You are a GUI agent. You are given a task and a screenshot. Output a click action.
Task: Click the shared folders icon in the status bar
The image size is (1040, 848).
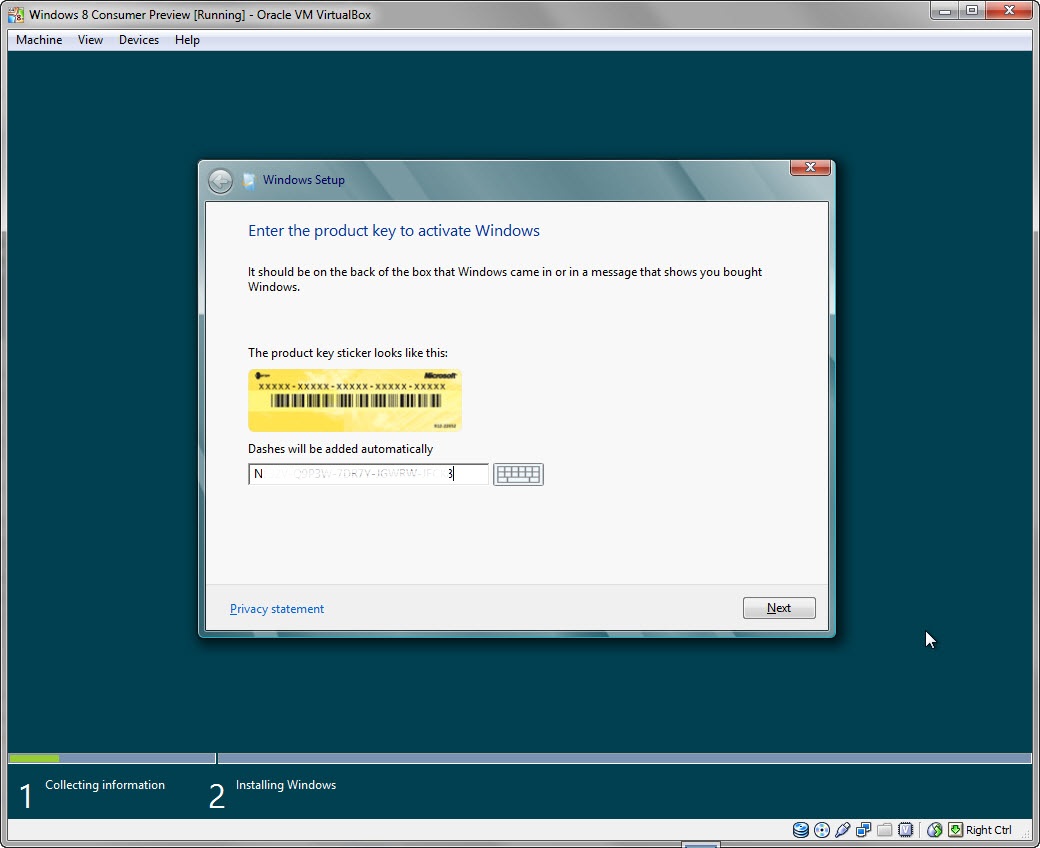(885, 830)
